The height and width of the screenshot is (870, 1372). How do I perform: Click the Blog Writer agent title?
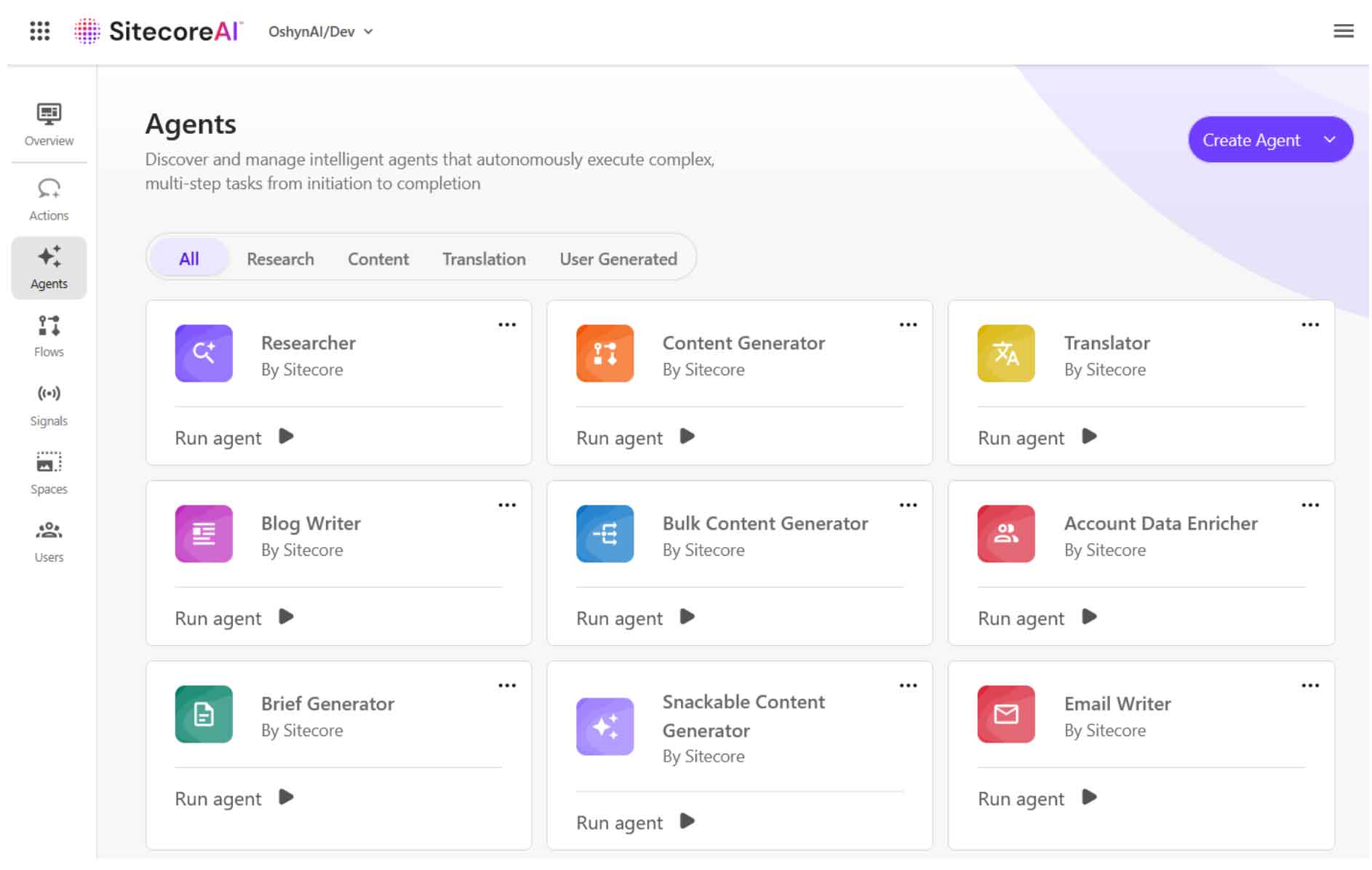click(311, 523)
